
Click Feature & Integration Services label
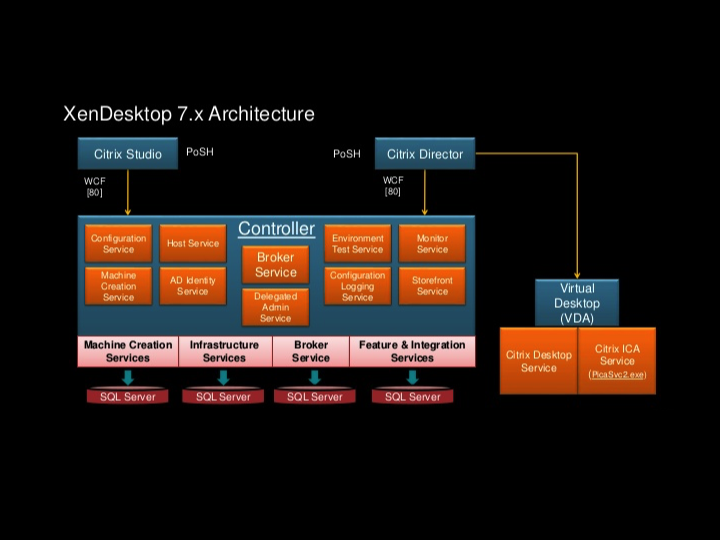[x=412, y=351]
